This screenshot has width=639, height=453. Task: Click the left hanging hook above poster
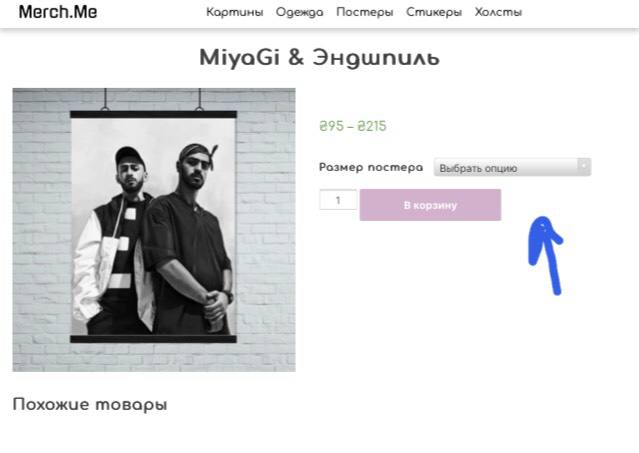[x=105, y=99]
